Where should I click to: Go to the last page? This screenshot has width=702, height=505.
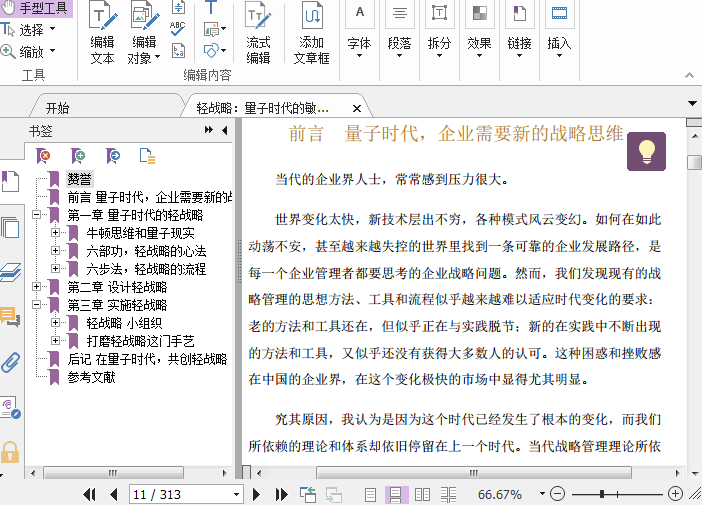click(x=282, y=495)
